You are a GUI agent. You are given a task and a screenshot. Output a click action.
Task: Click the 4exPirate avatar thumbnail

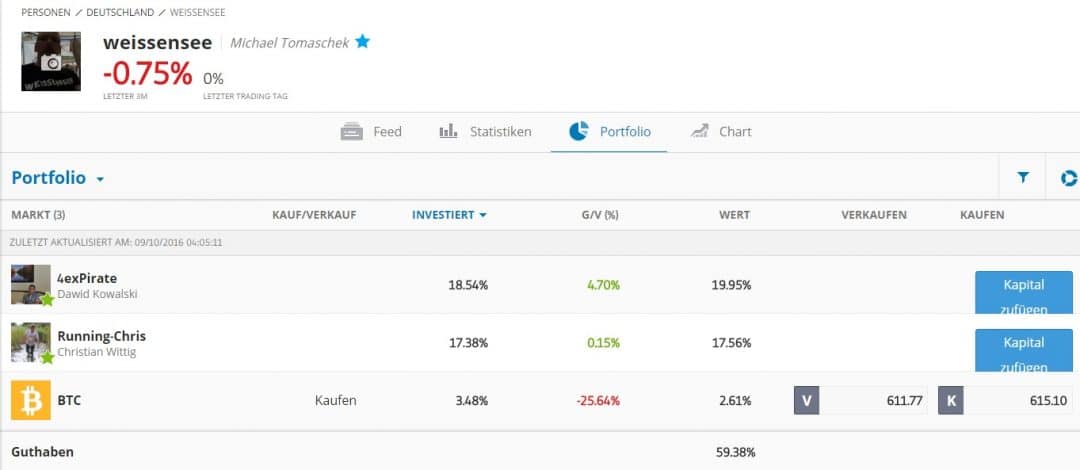coord(30,284)
